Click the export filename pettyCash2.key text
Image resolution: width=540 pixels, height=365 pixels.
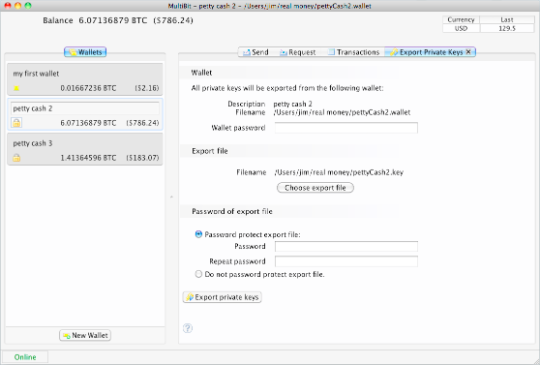tap(339, 172)
